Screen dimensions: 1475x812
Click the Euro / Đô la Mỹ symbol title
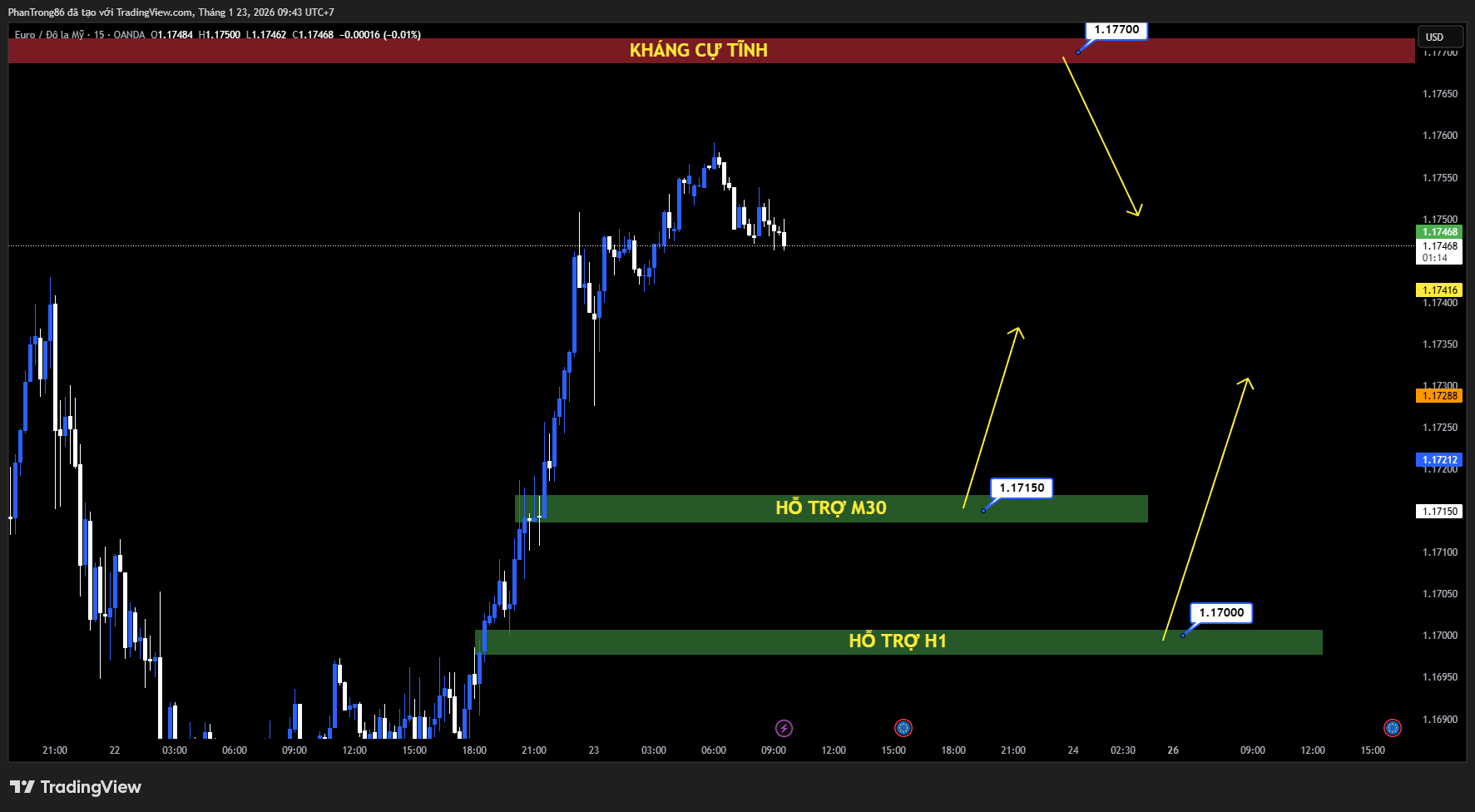49,35
